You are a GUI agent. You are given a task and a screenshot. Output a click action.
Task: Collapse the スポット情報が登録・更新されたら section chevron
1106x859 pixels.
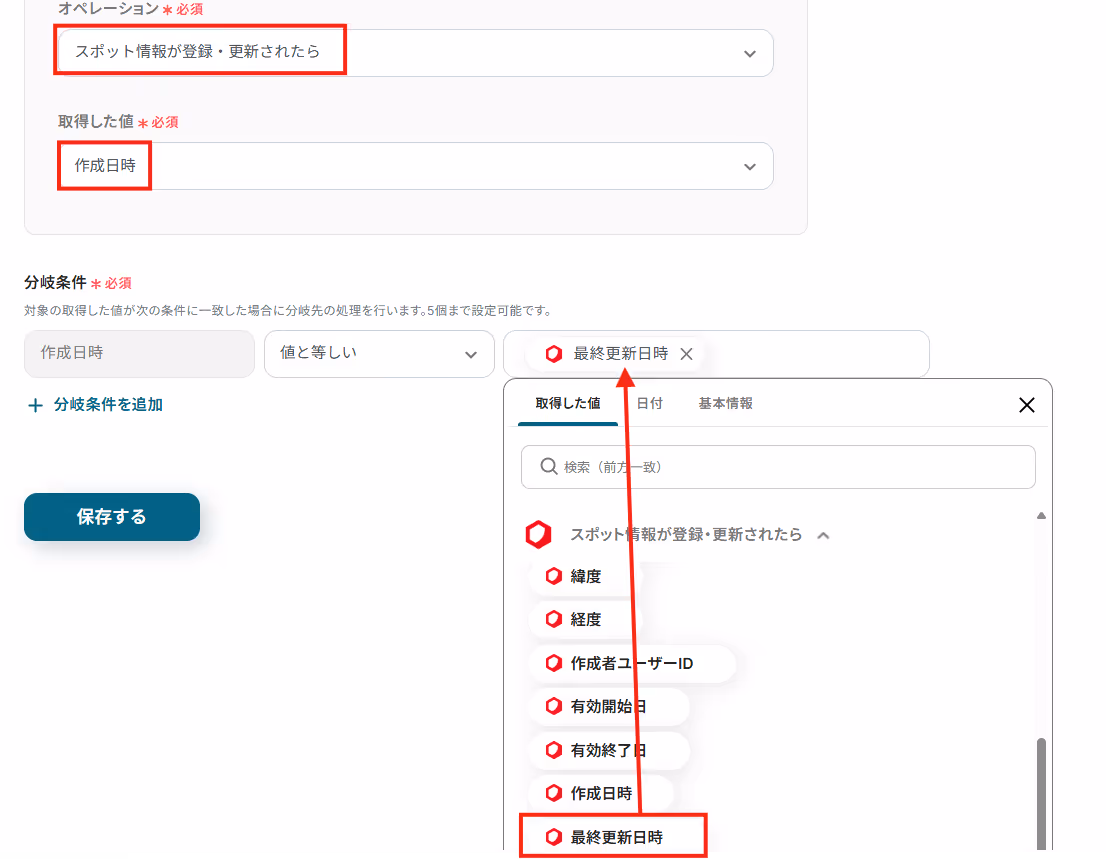point(823,535)
